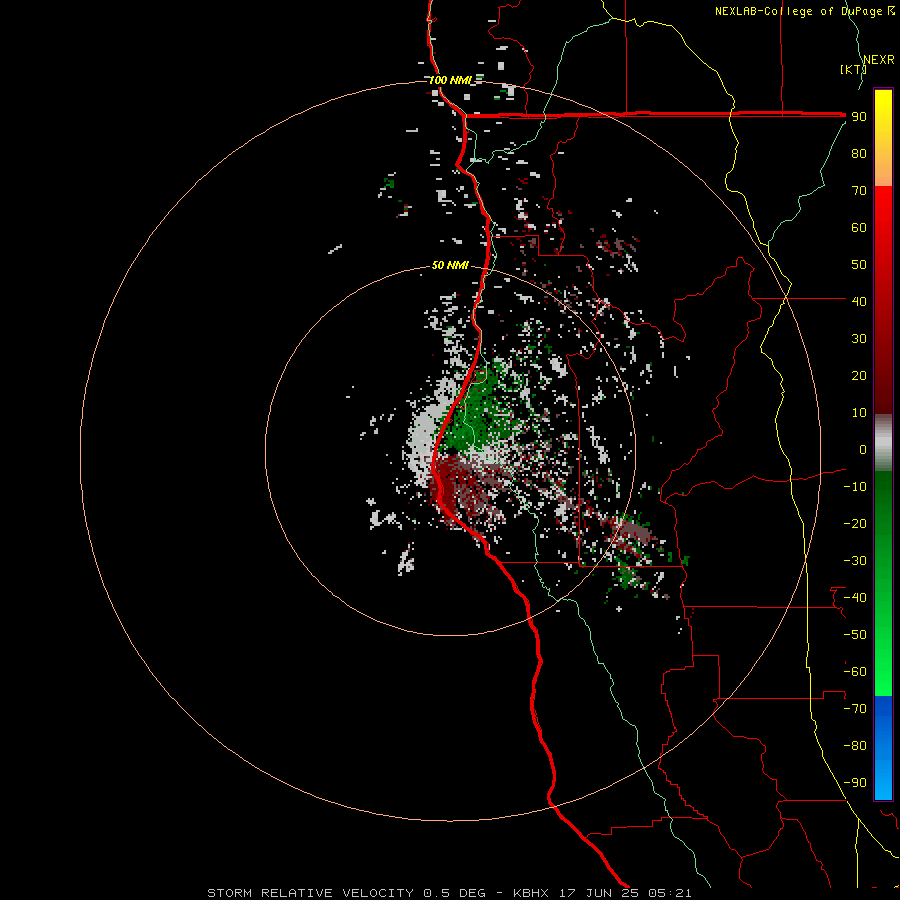The image size is (900, 900).
Task: Click the "50 NMI" range ring label
Action: coord(450,265)
